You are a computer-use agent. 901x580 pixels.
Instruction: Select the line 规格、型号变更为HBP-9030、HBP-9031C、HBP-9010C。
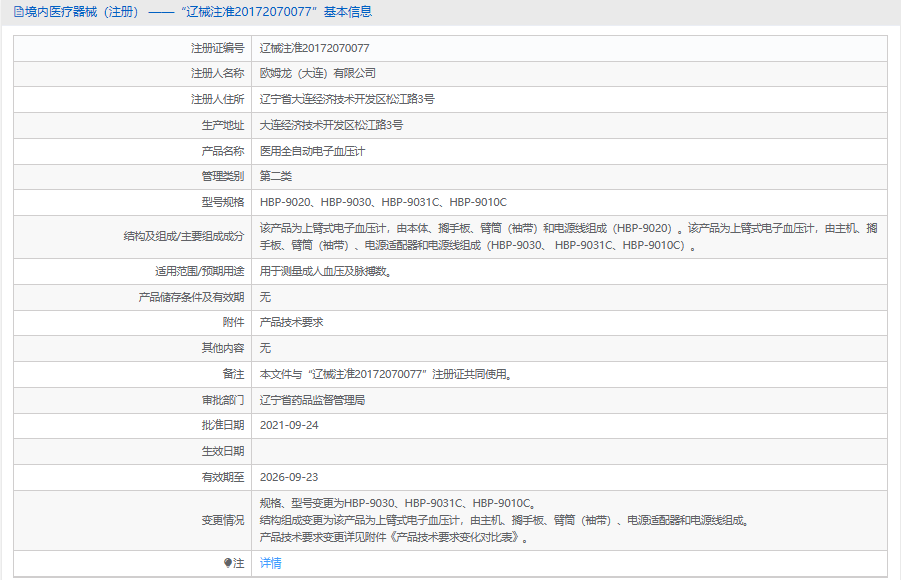[x=398, y=504]
